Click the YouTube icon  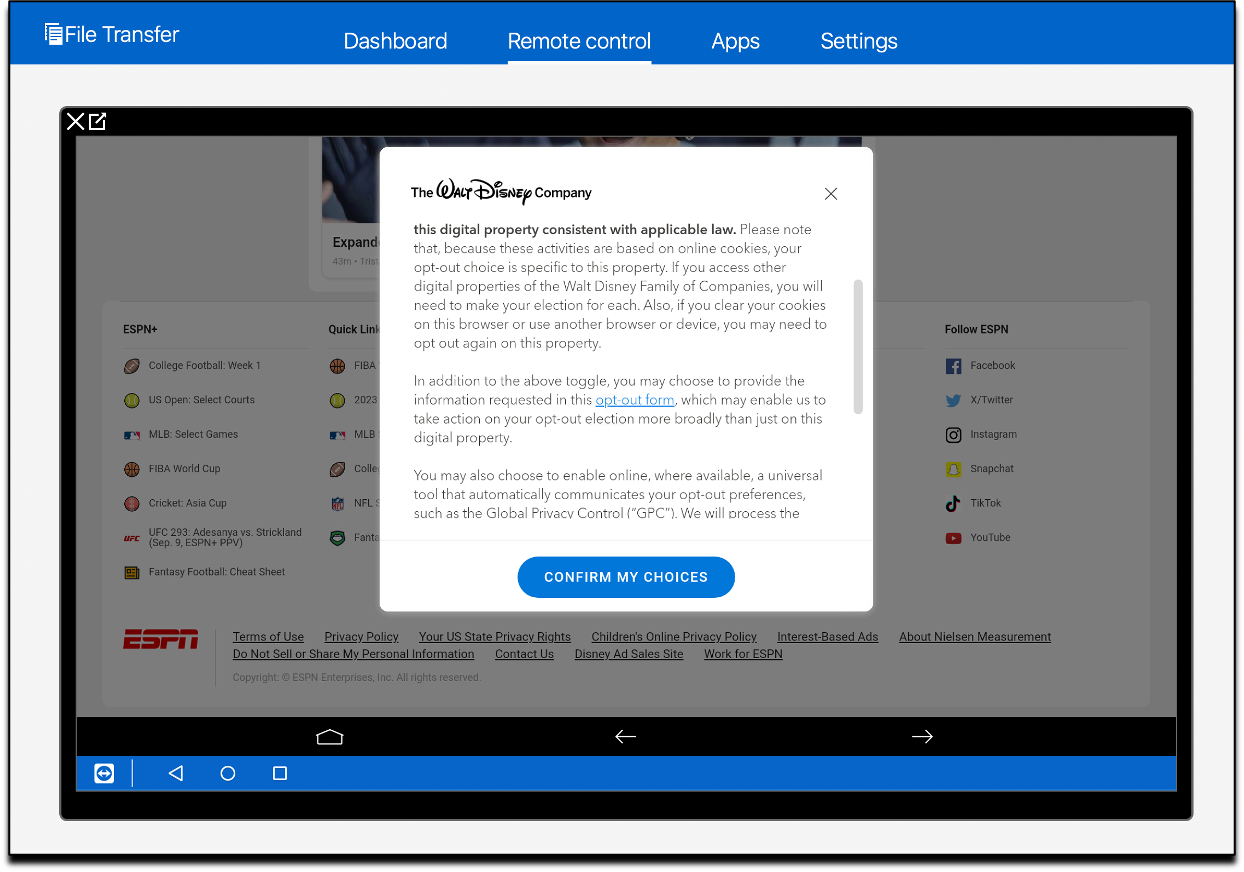(953, 538)
